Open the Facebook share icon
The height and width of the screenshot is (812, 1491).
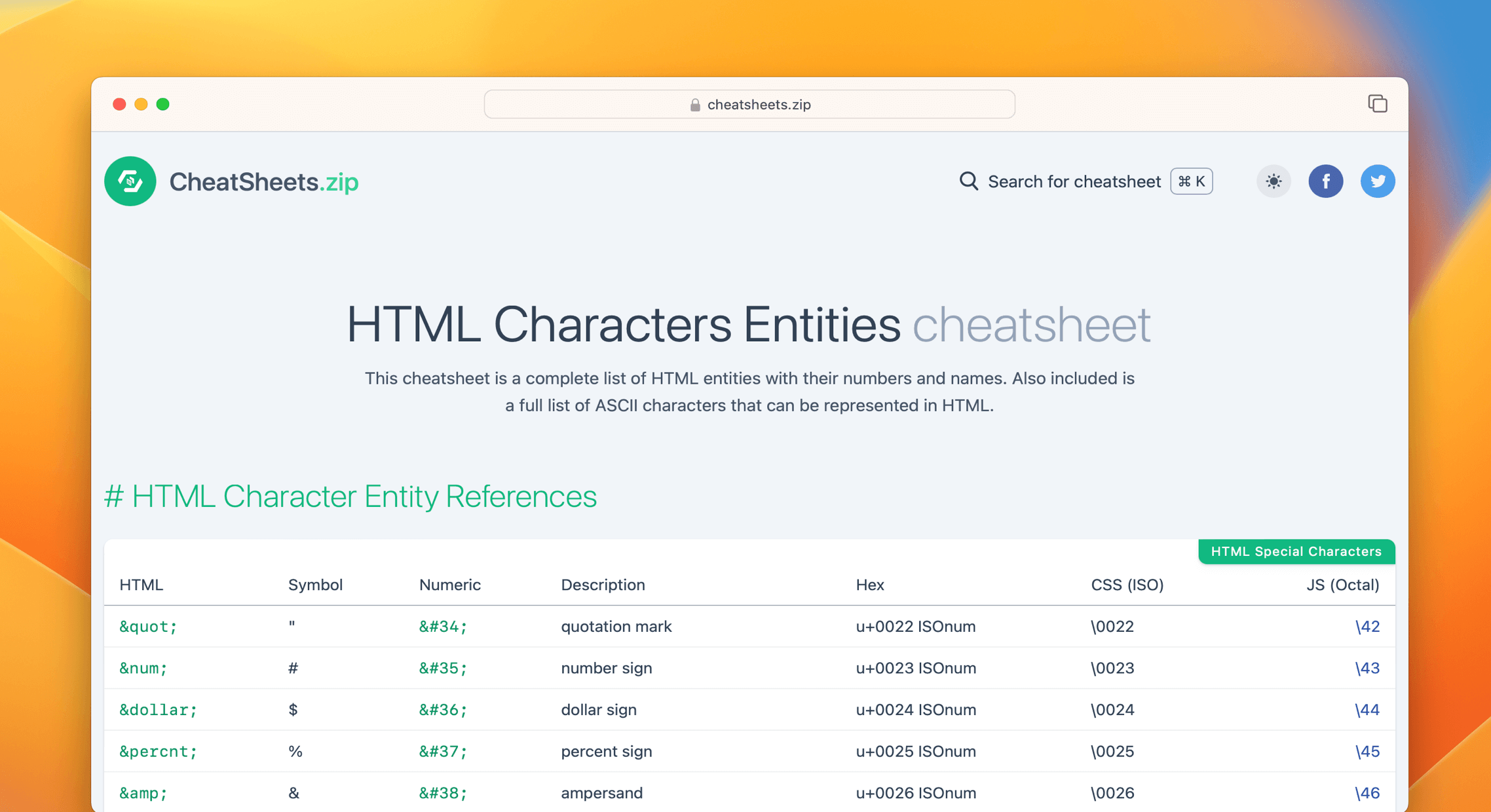(x=1325, y=181)
